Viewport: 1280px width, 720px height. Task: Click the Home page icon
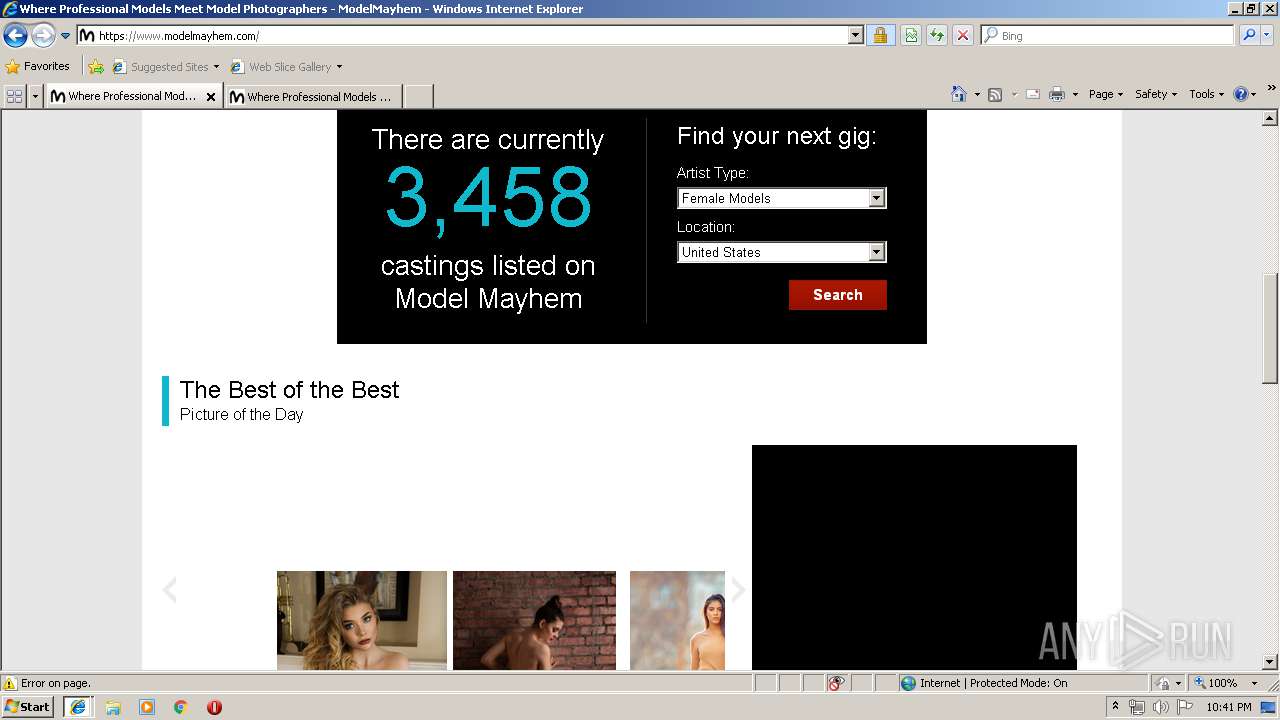959,94
